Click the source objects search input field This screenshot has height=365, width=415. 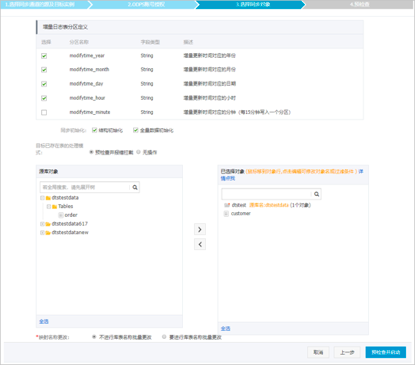pyautogui.click(x=85, y=187)
